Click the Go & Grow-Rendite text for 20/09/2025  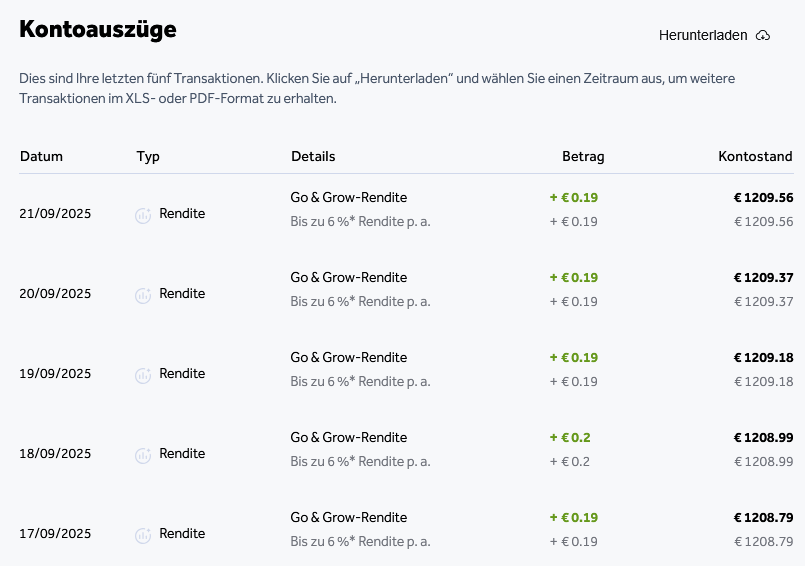349,277
